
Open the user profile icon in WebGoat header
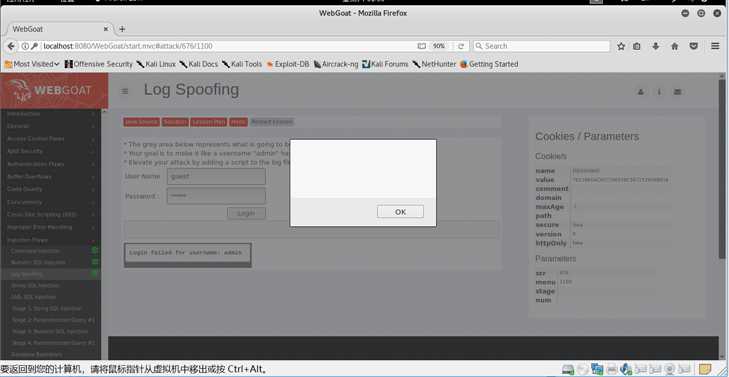click(x=641, y=92)
